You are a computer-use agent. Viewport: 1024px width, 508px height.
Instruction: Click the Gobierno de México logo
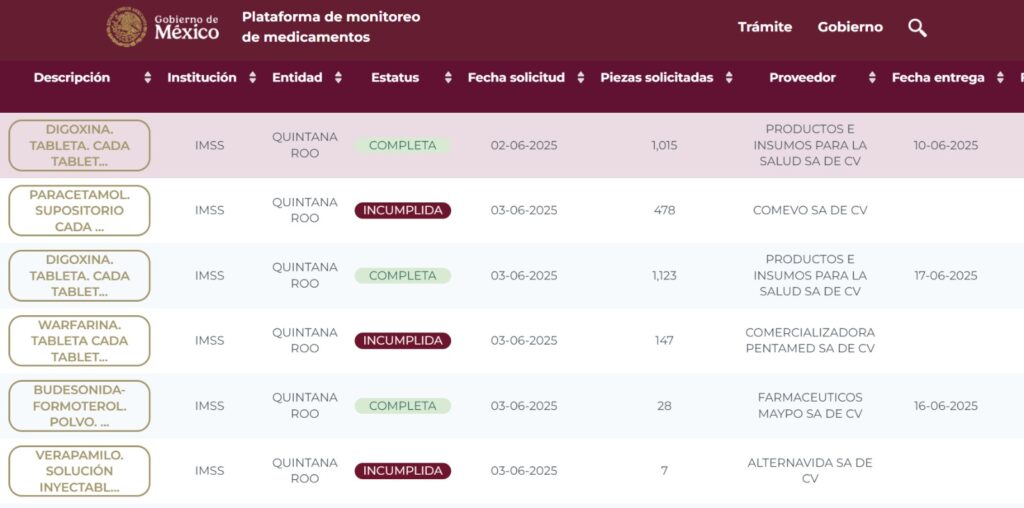(163, 27)
